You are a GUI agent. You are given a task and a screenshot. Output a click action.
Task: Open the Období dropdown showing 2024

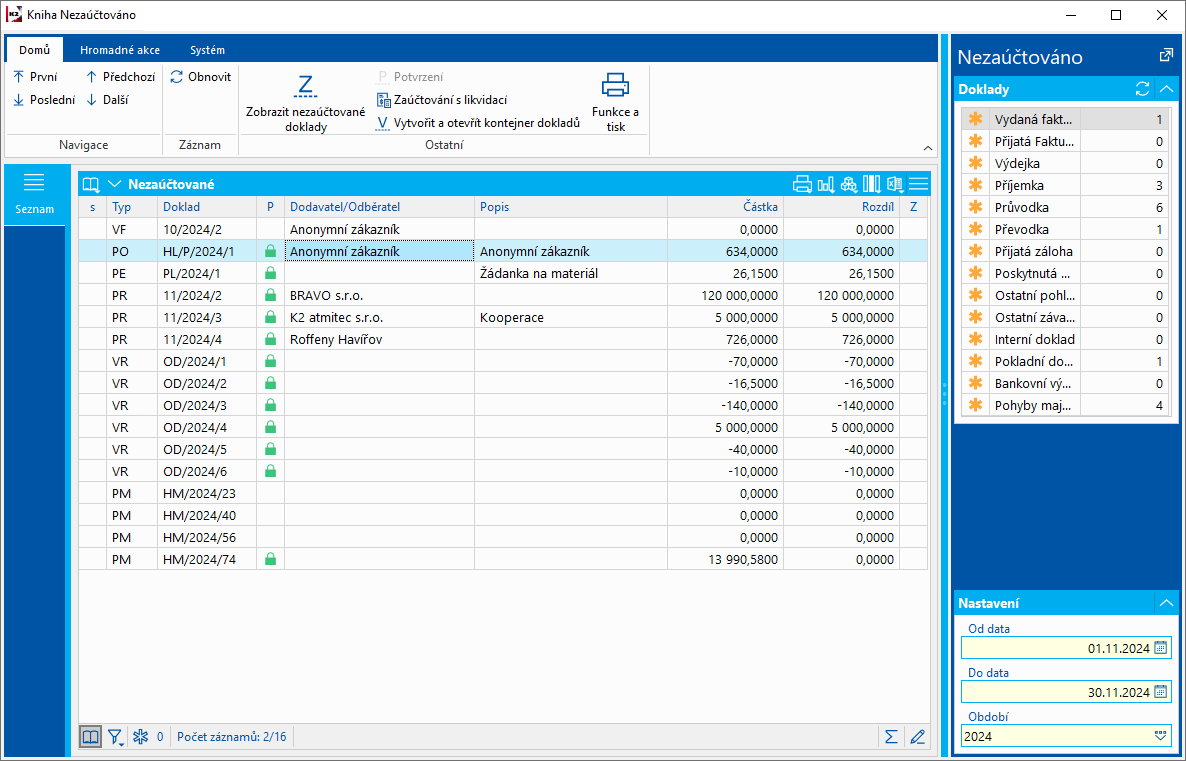[1160, 735]
